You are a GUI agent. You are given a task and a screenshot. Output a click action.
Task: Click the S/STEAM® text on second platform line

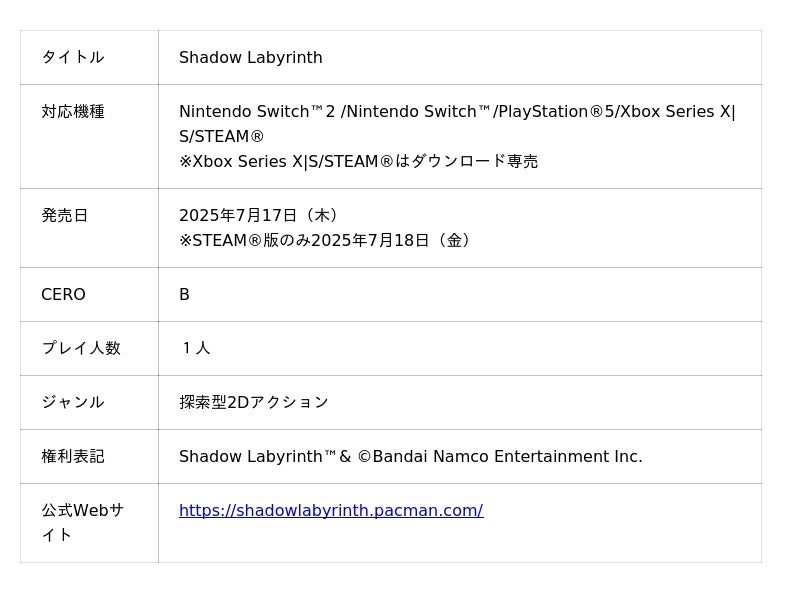click(221, 137)
